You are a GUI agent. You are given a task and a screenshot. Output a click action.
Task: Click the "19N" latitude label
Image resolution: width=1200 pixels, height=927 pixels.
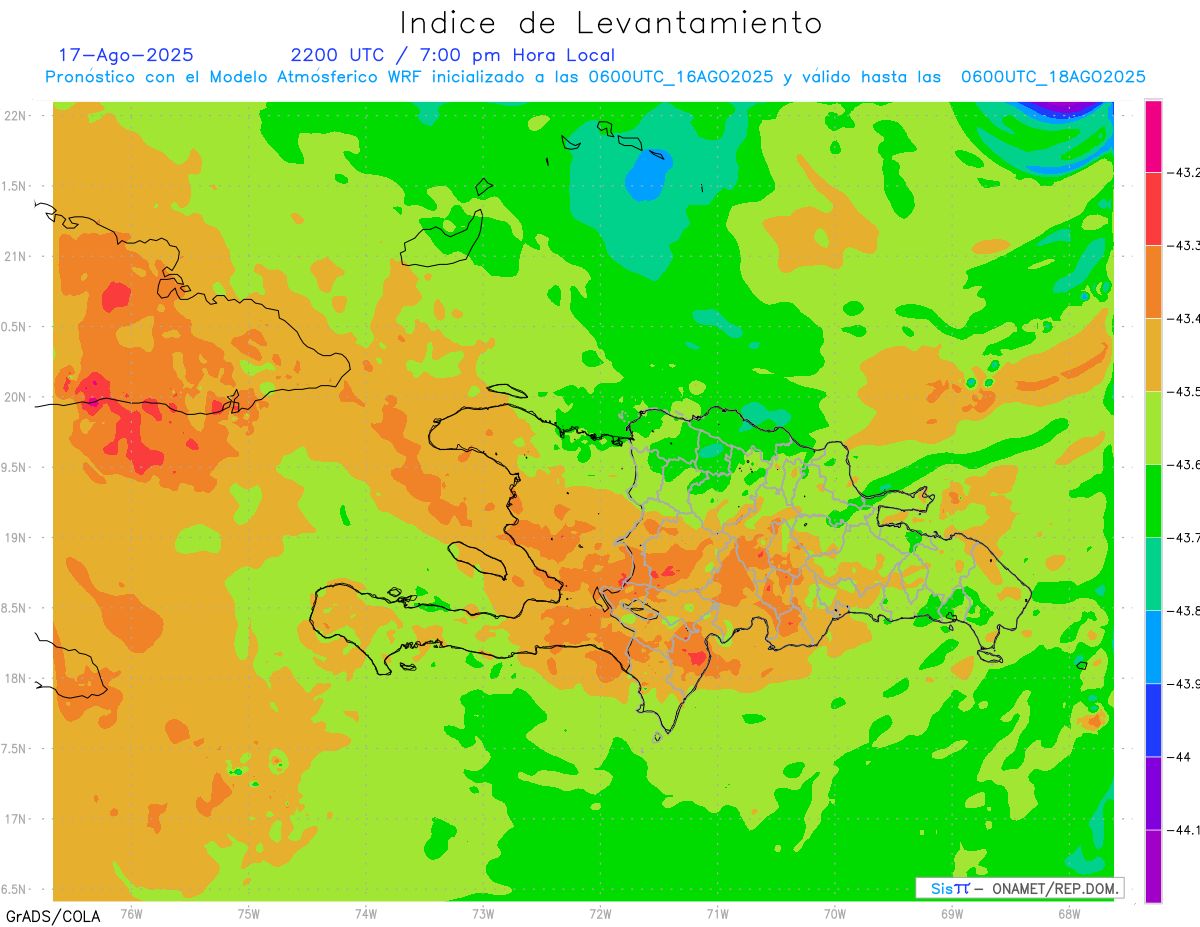point(17,538)
